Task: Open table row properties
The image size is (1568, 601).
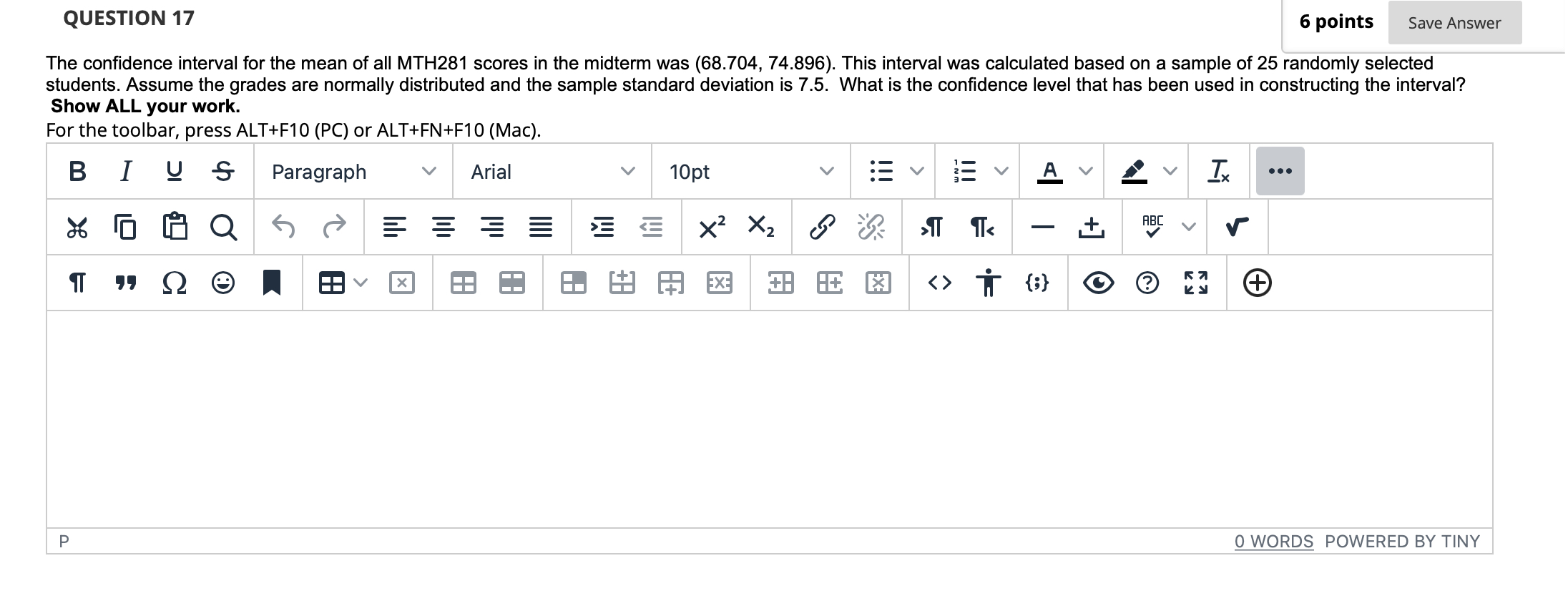Action: click(512, 283)
